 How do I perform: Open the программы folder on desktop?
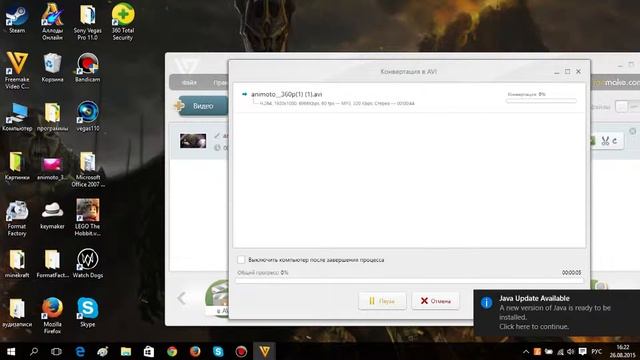(x=52, y=116)
